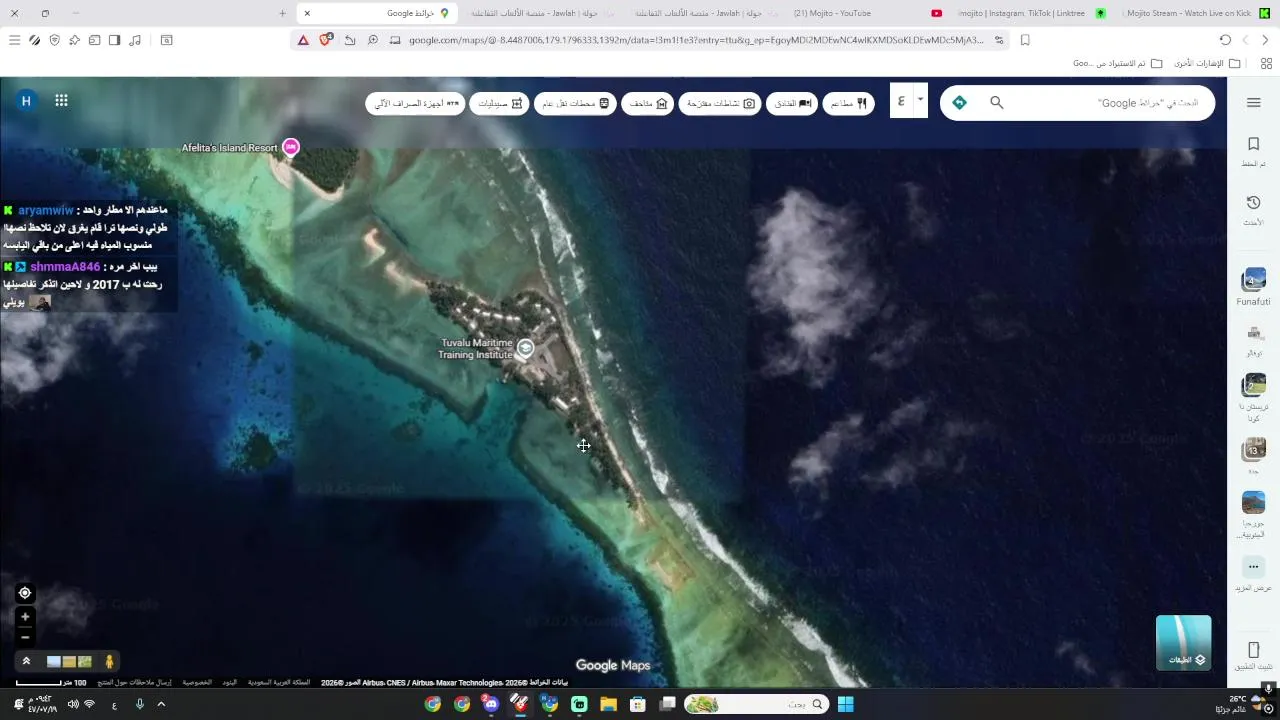Viewport: 1280px width, 720px height.
Task: Open the Google account avatar H
Action: pyautogui.click(x=26, y=100)
